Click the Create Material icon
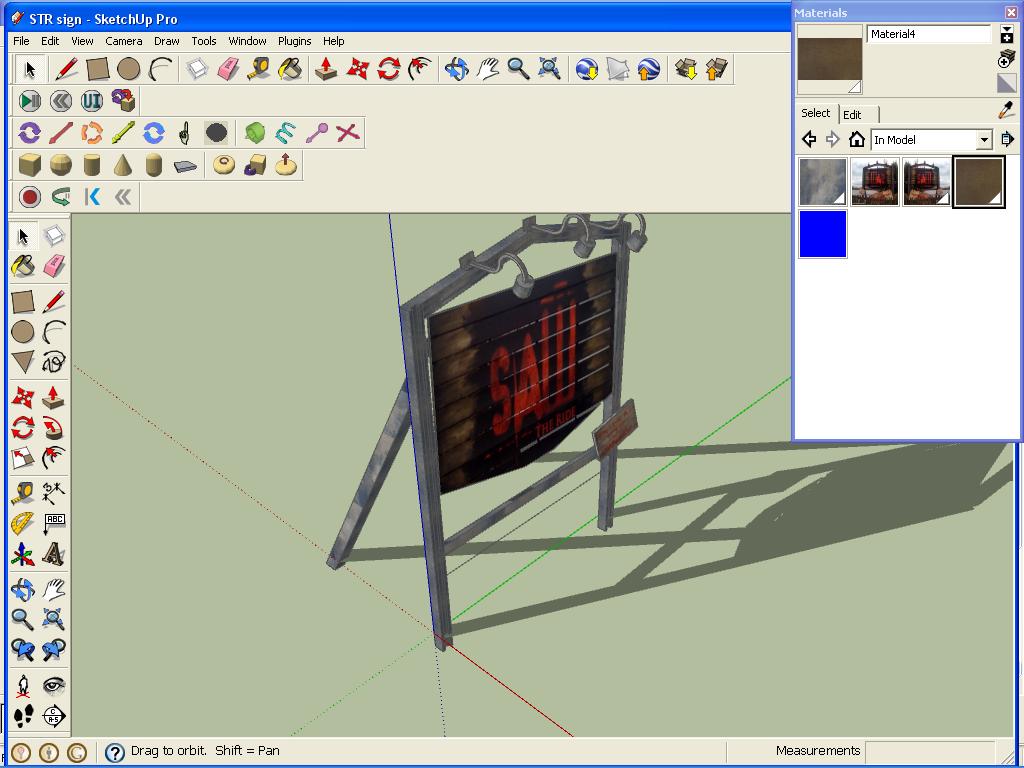The height and width of the screenshot is (768, 1024). (x=1006, y=59)
